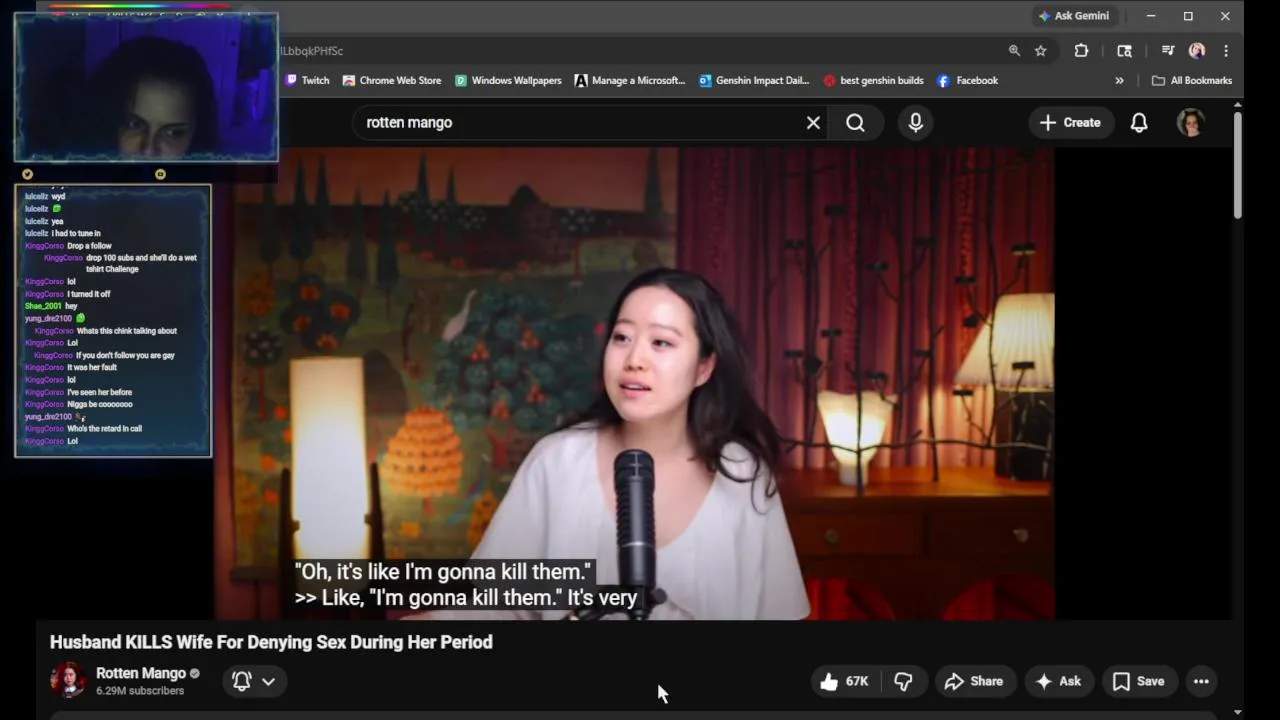This screenshot has width=1280, height=720.
Task: Click the Twitter icon under the webcam
Action: point(28,174)
